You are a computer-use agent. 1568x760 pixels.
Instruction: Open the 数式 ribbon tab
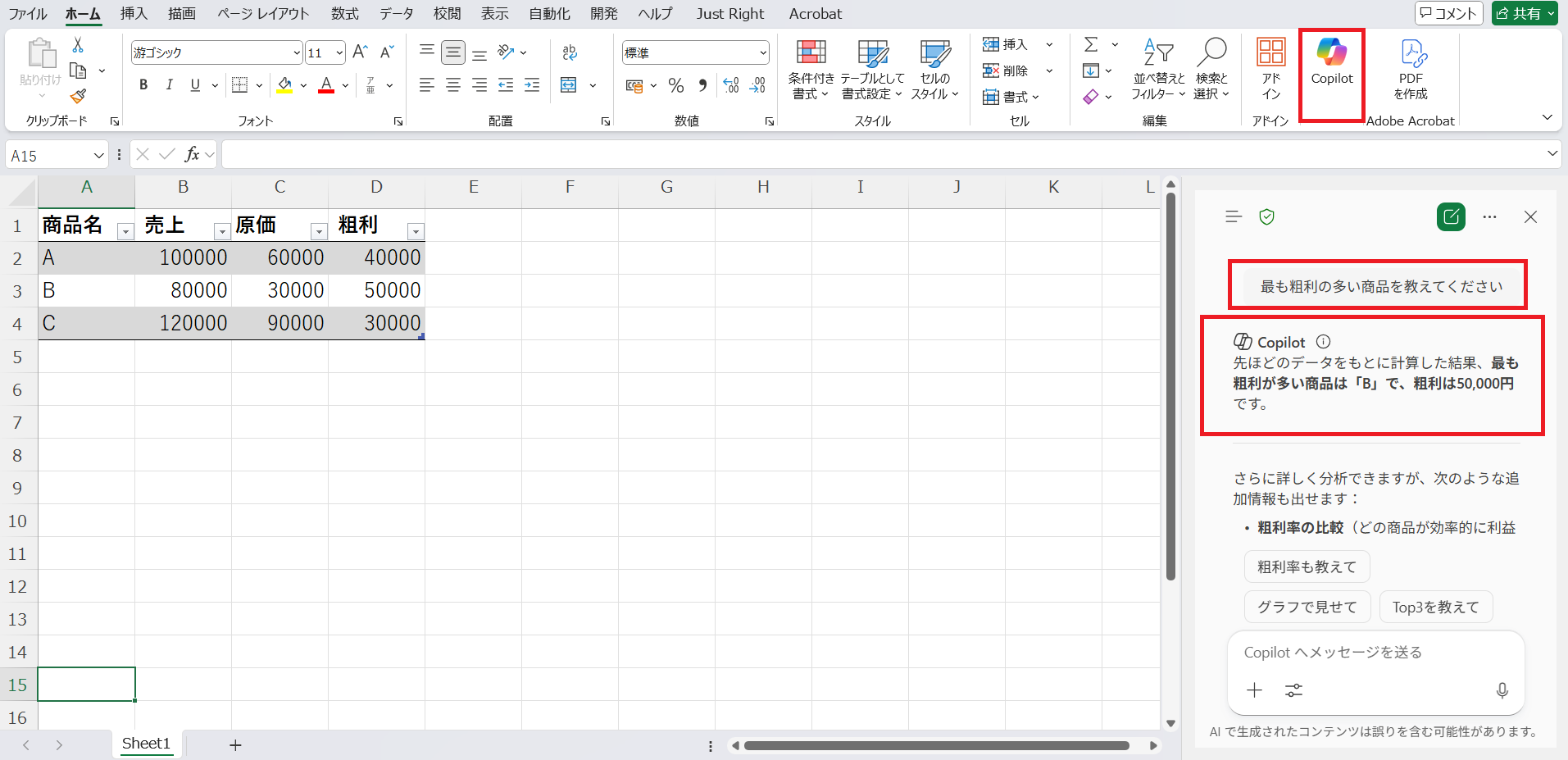coord(344,14)
